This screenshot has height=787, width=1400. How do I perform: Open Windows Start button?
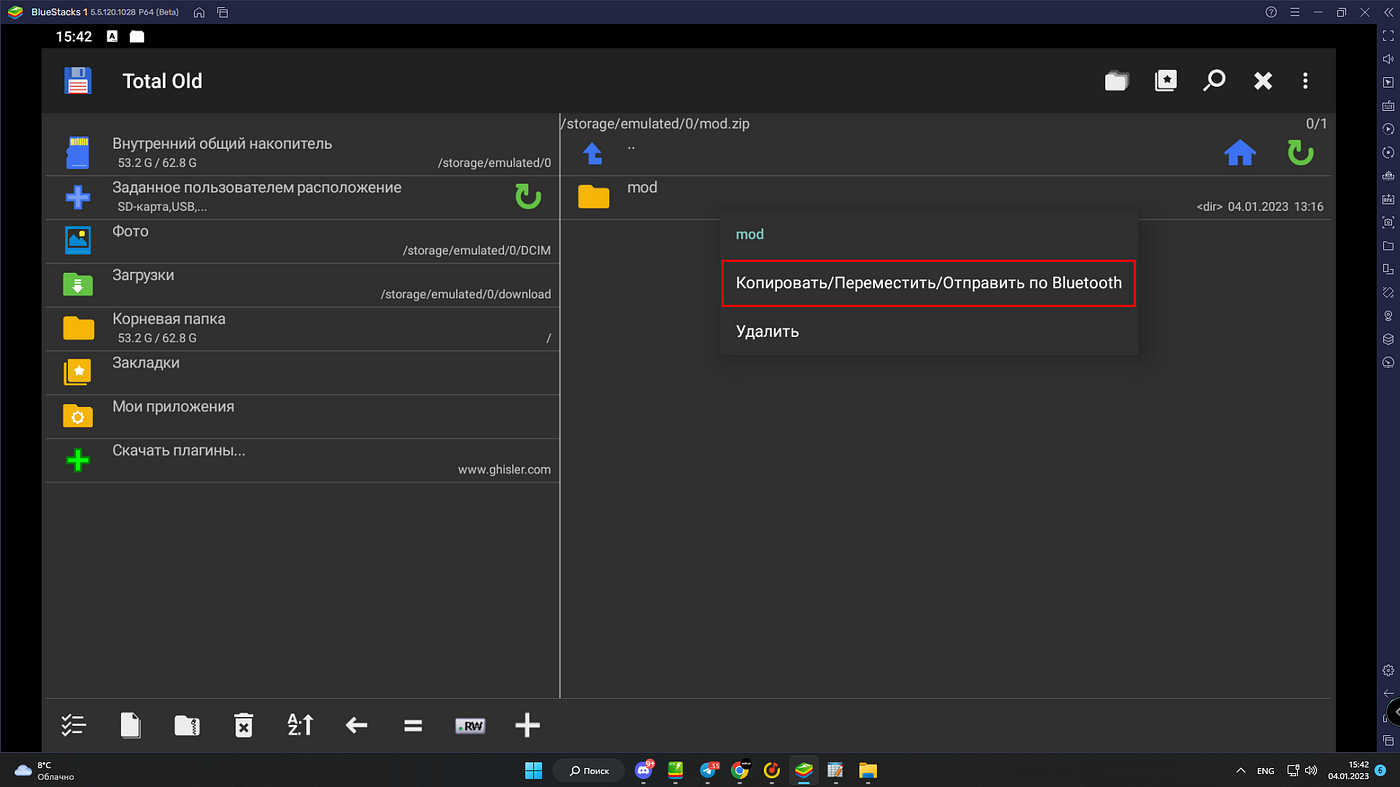534,770
